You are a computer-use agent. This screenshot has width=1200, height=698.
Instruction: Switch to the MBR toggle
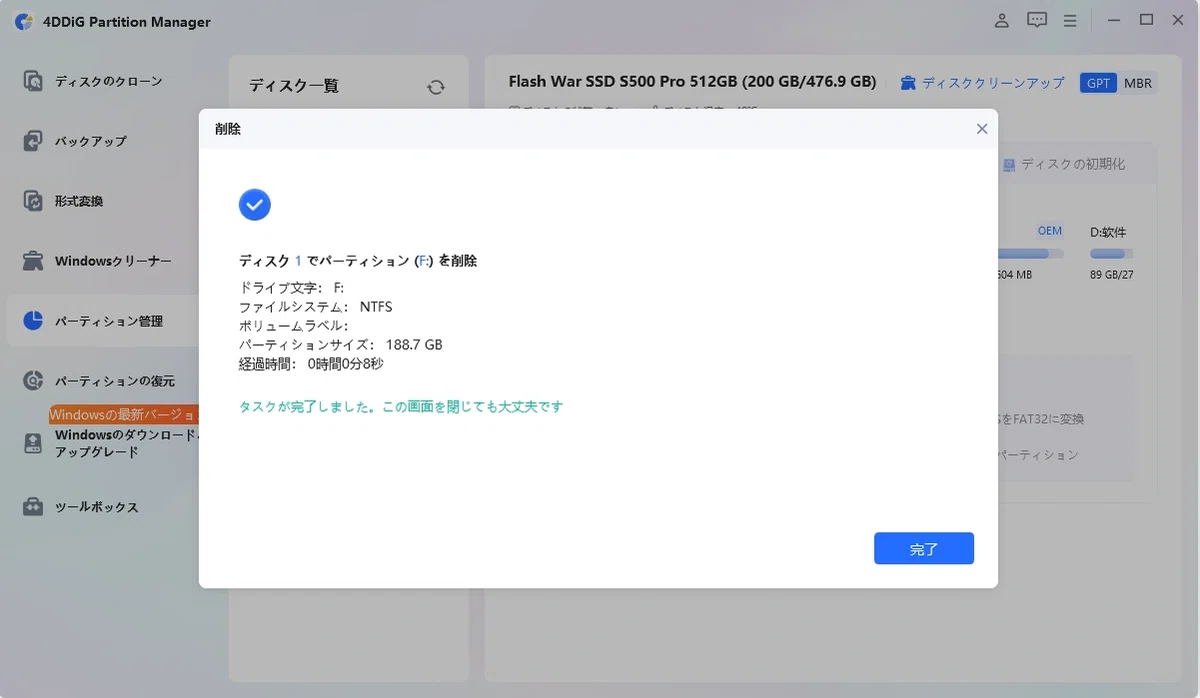coord(1137,83)
